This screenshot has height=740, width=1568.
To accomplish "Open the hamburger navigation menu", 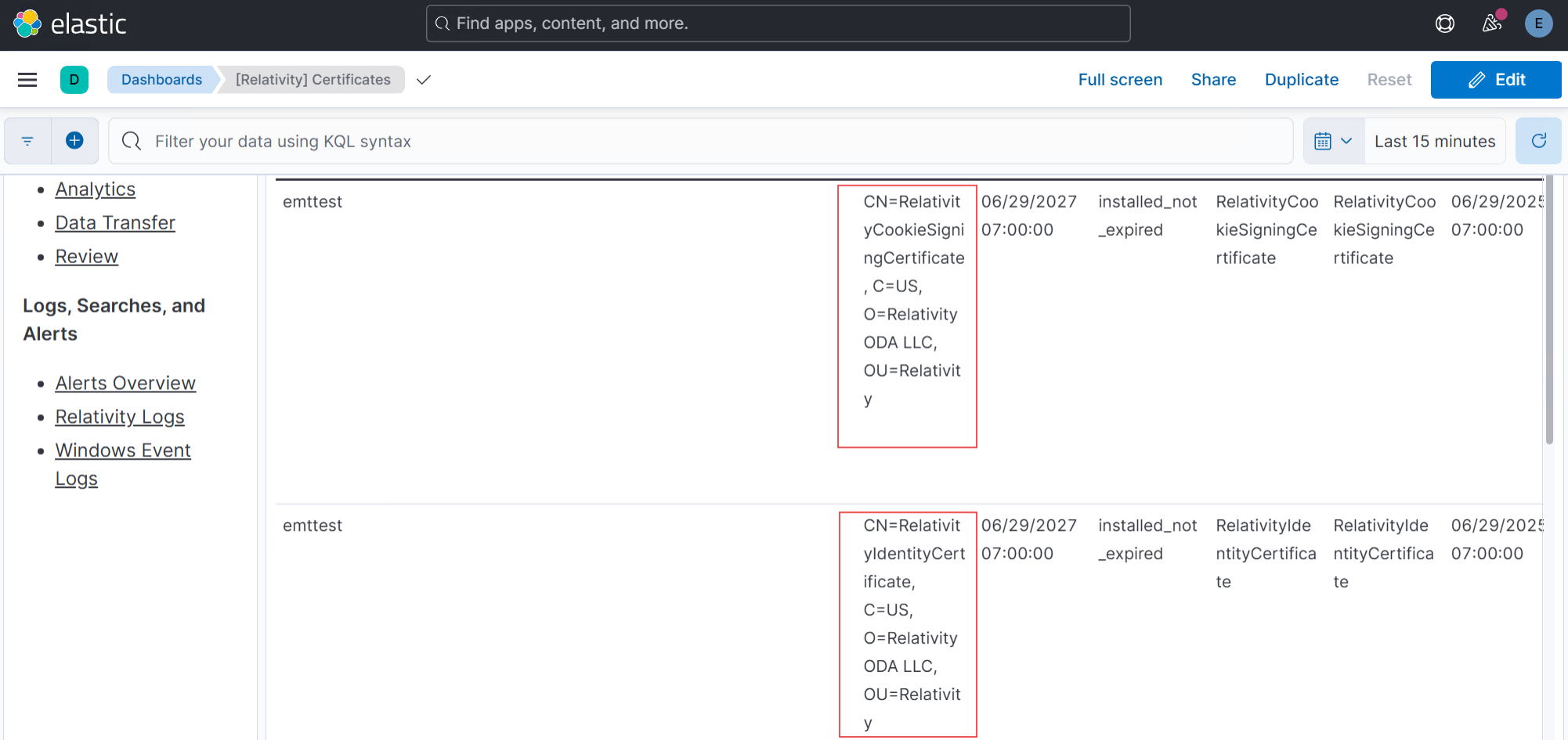I will tap(27, 80).
